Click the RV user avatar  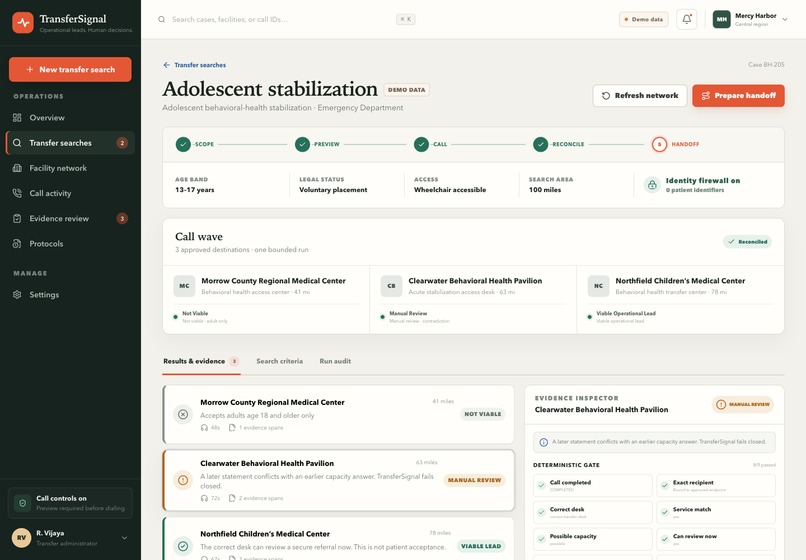(x=22, y=538)
